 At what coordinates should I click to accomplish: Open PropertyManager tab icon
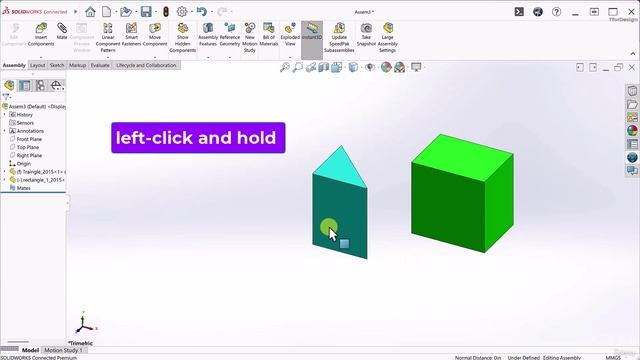point(25,85)
